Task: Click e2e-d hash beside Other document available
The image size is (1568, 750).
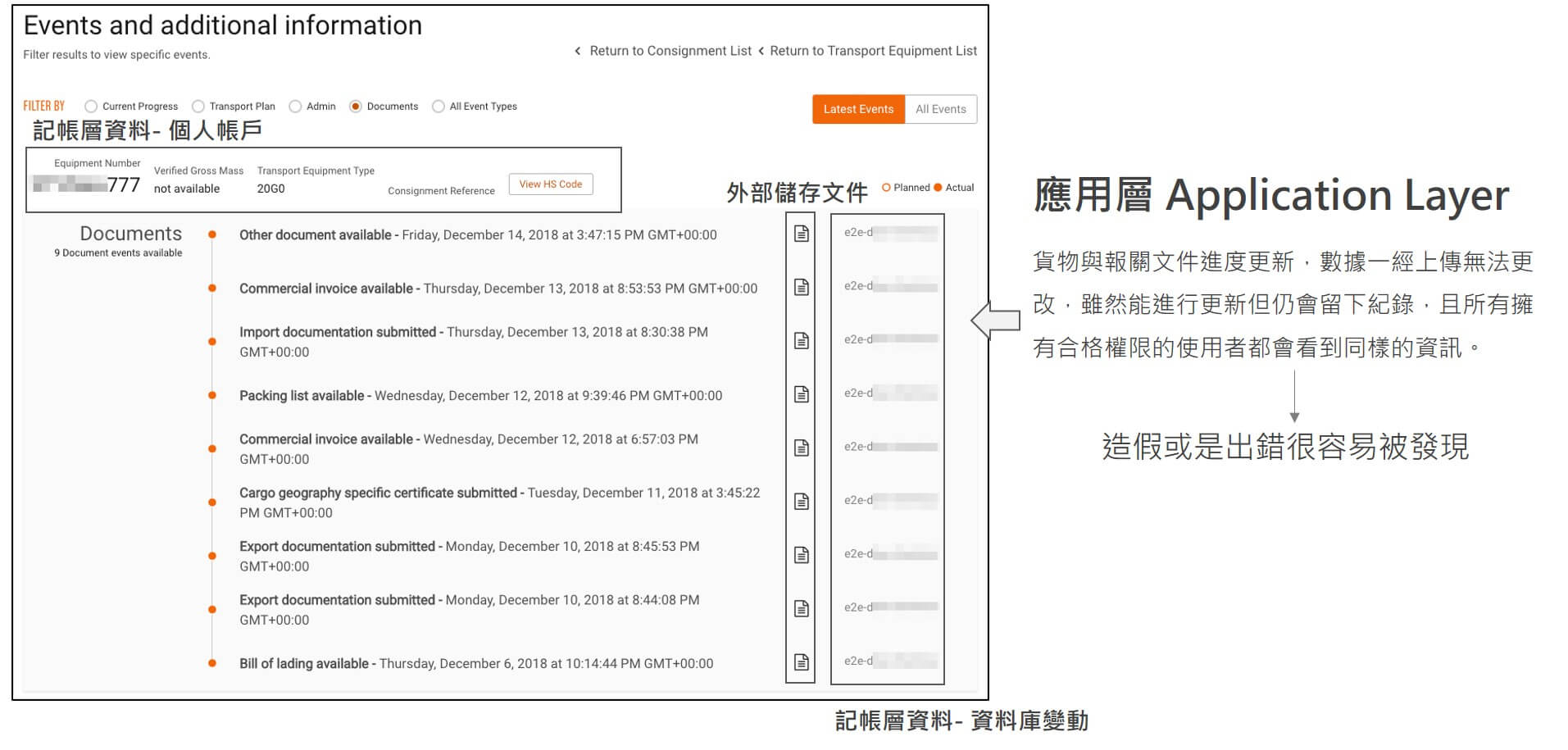Action: (x=890, y=233)
